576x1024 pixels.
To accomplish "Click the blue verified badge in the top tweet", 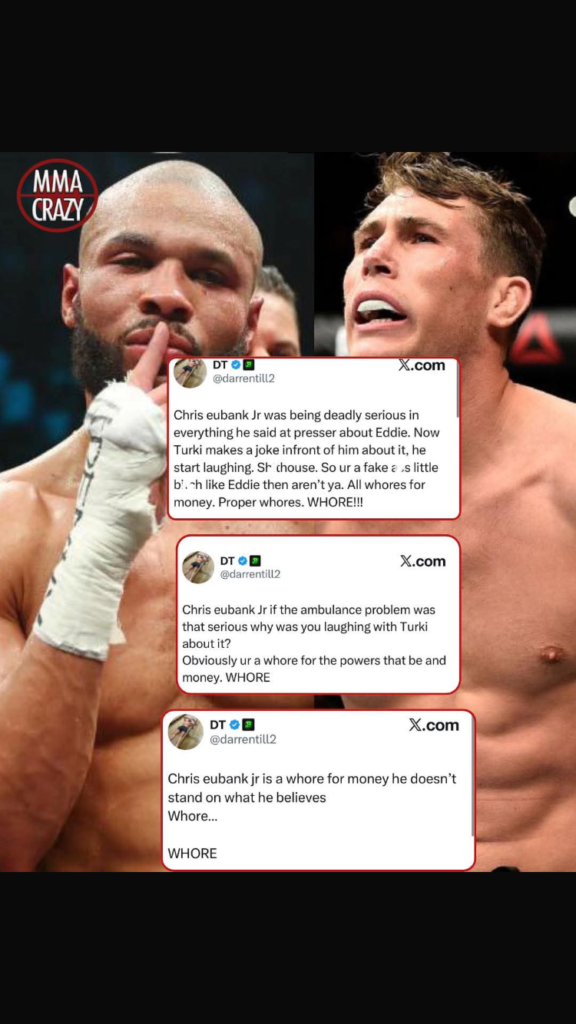I will [238, 365].
